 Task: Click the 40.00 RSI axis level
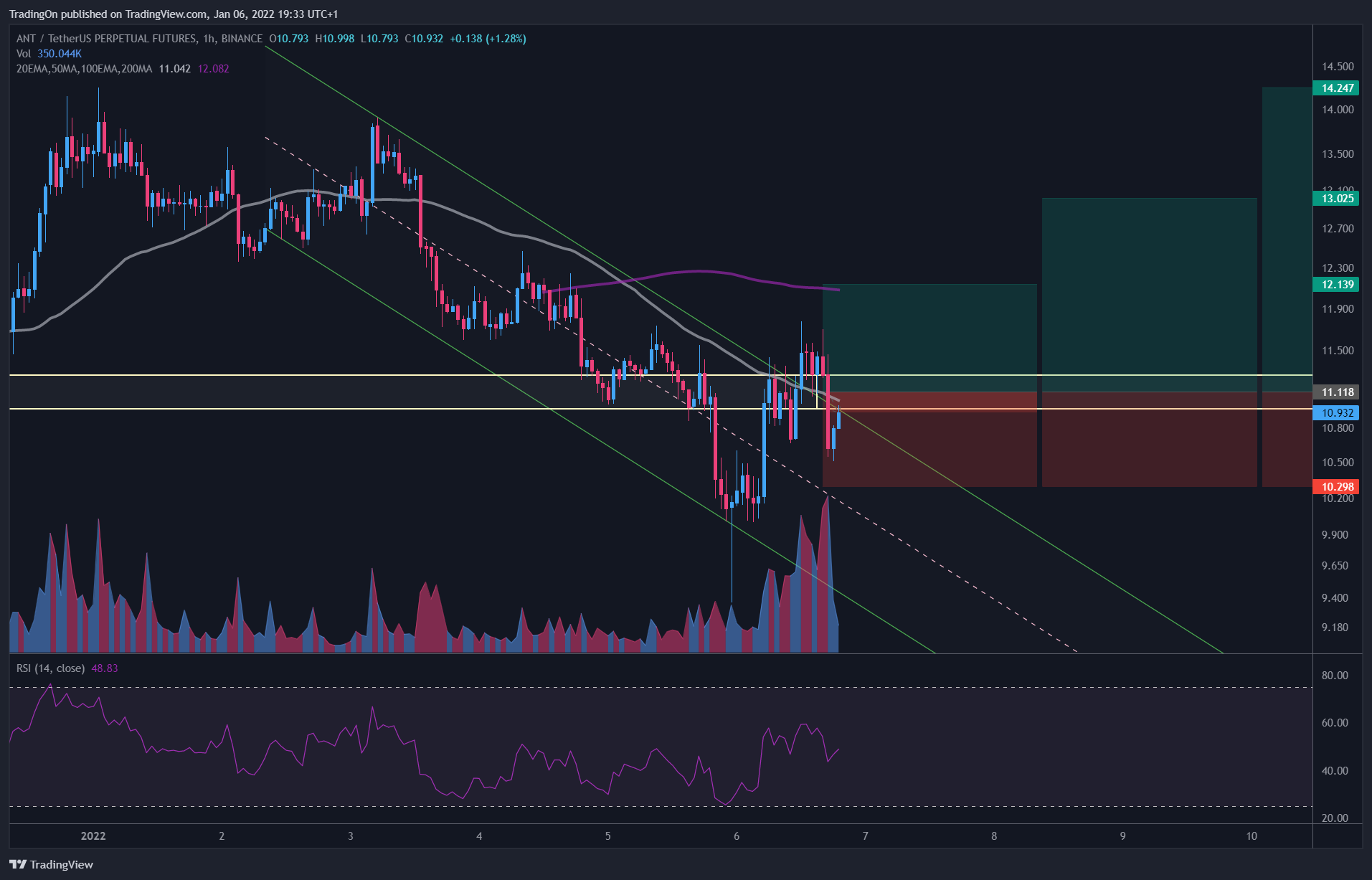(x=1335, y=771)
